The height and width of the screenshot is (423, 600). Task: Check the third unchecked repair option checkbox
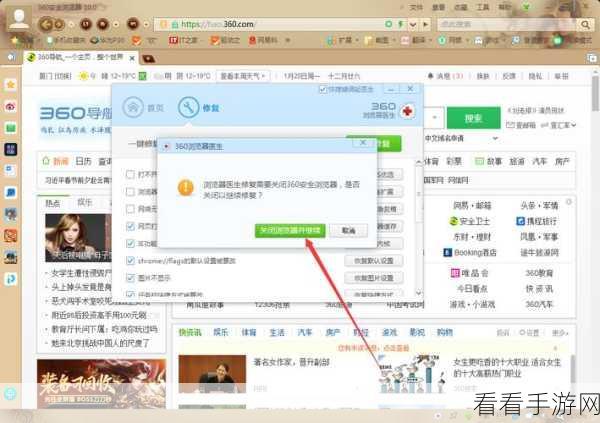(130, 209)
